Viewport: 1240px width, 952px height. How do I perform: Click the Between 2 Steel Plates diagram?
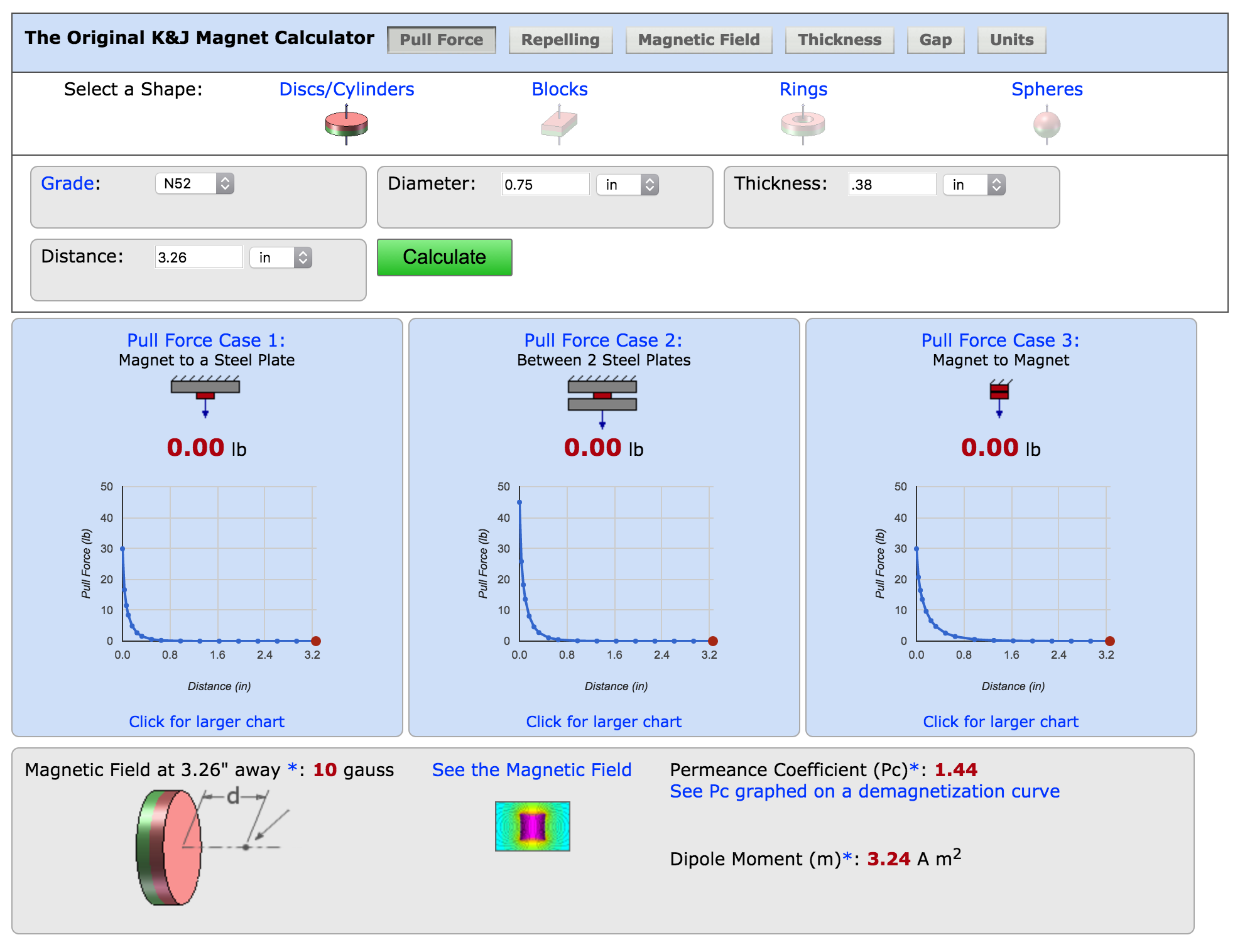(x=602, y=402)
